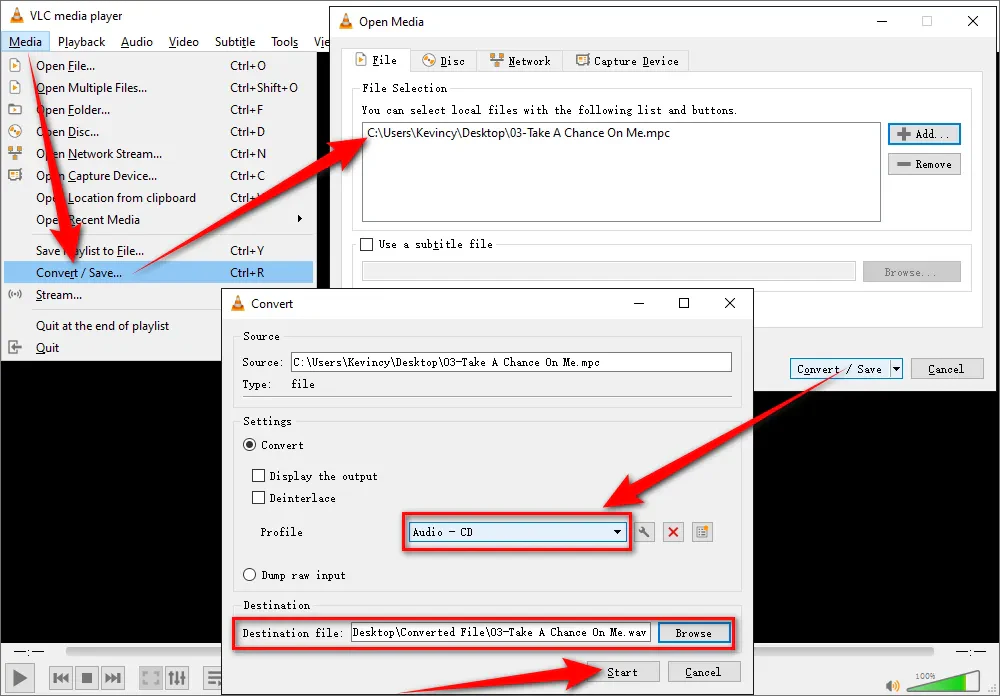
Task: Click the play button in VLC controls
Action: click(x=20, y=677)
